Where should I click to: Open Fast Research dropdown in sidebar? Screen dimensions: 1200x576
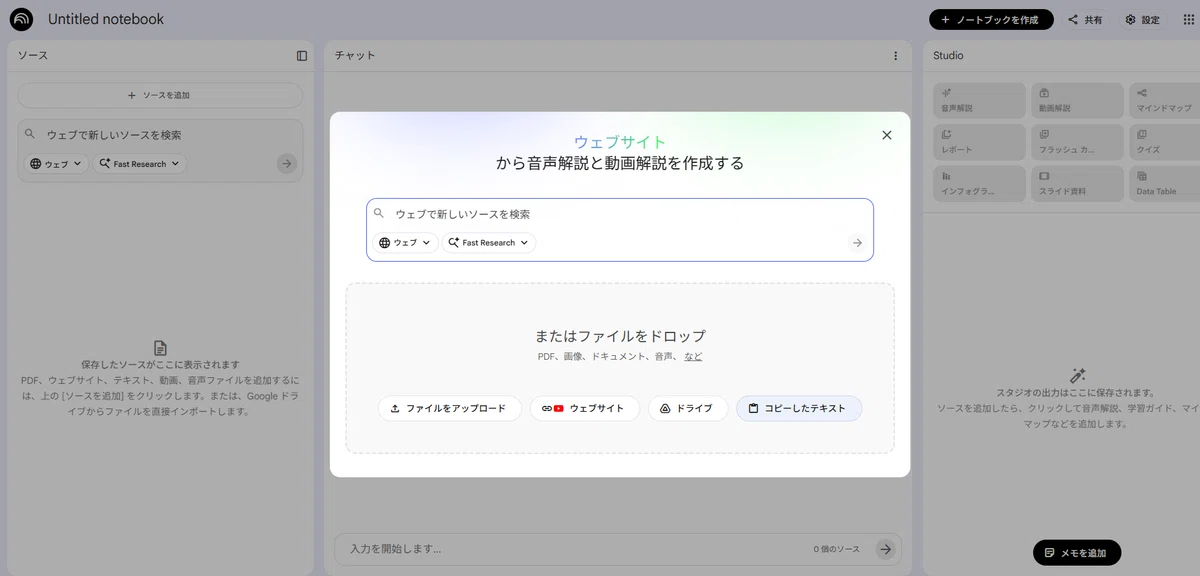coord(140,164)
